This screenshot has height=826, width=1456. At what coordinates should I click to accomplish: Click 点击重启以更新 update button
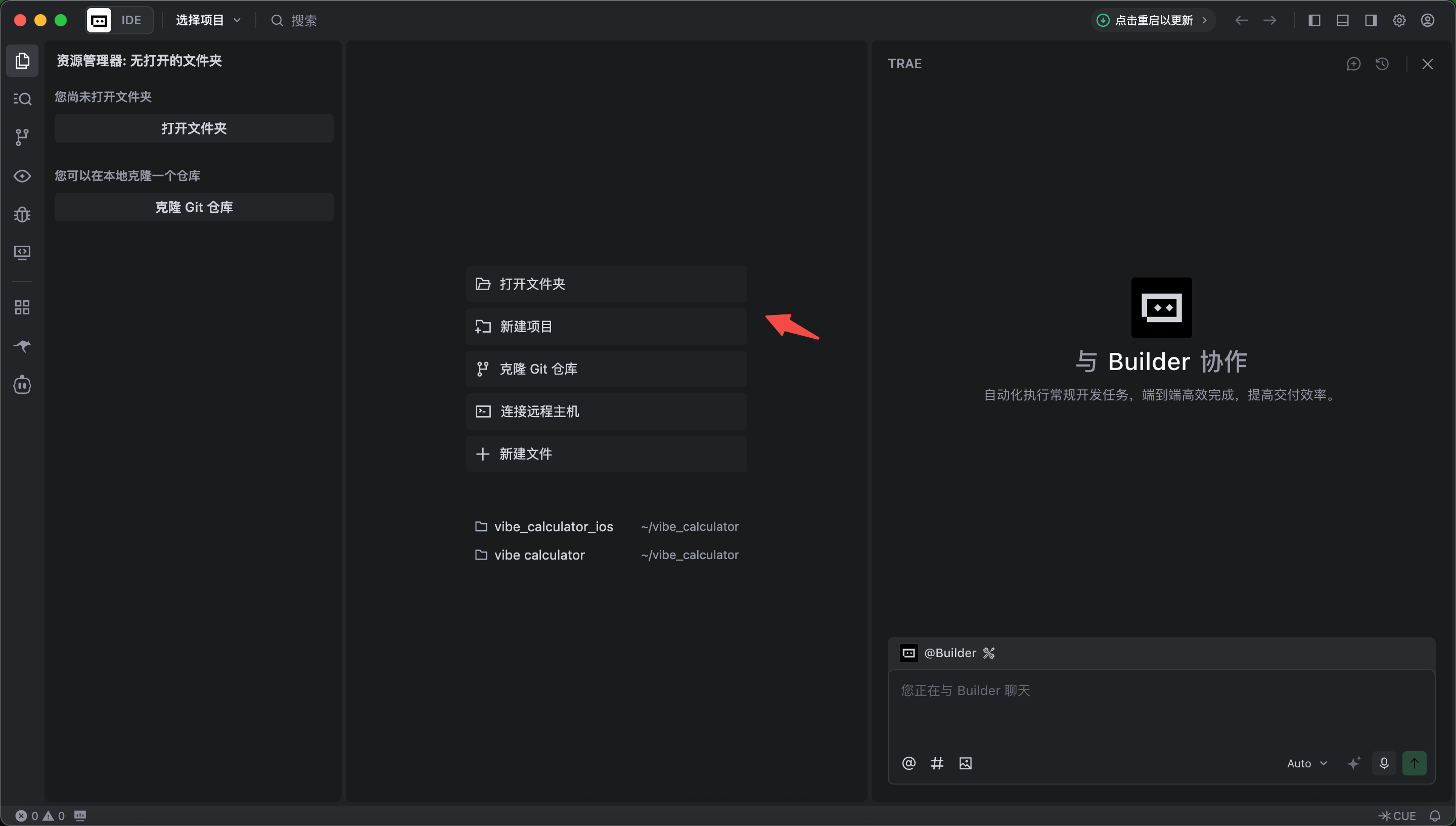coord(1153,20)
